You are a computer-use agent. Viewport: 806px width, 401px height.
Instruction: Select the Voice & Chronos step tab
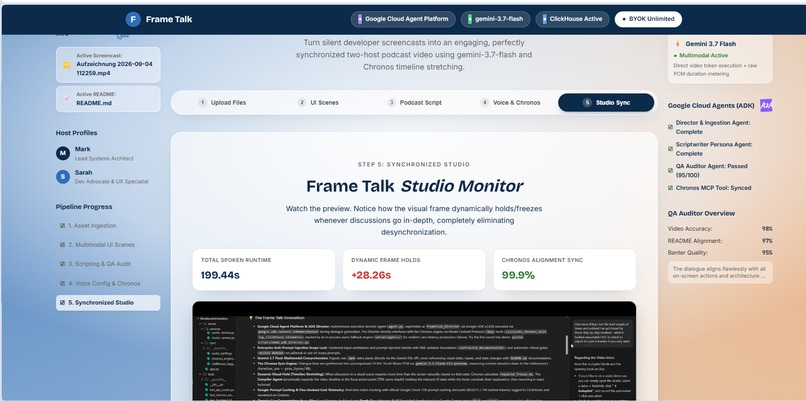(510, 102)
